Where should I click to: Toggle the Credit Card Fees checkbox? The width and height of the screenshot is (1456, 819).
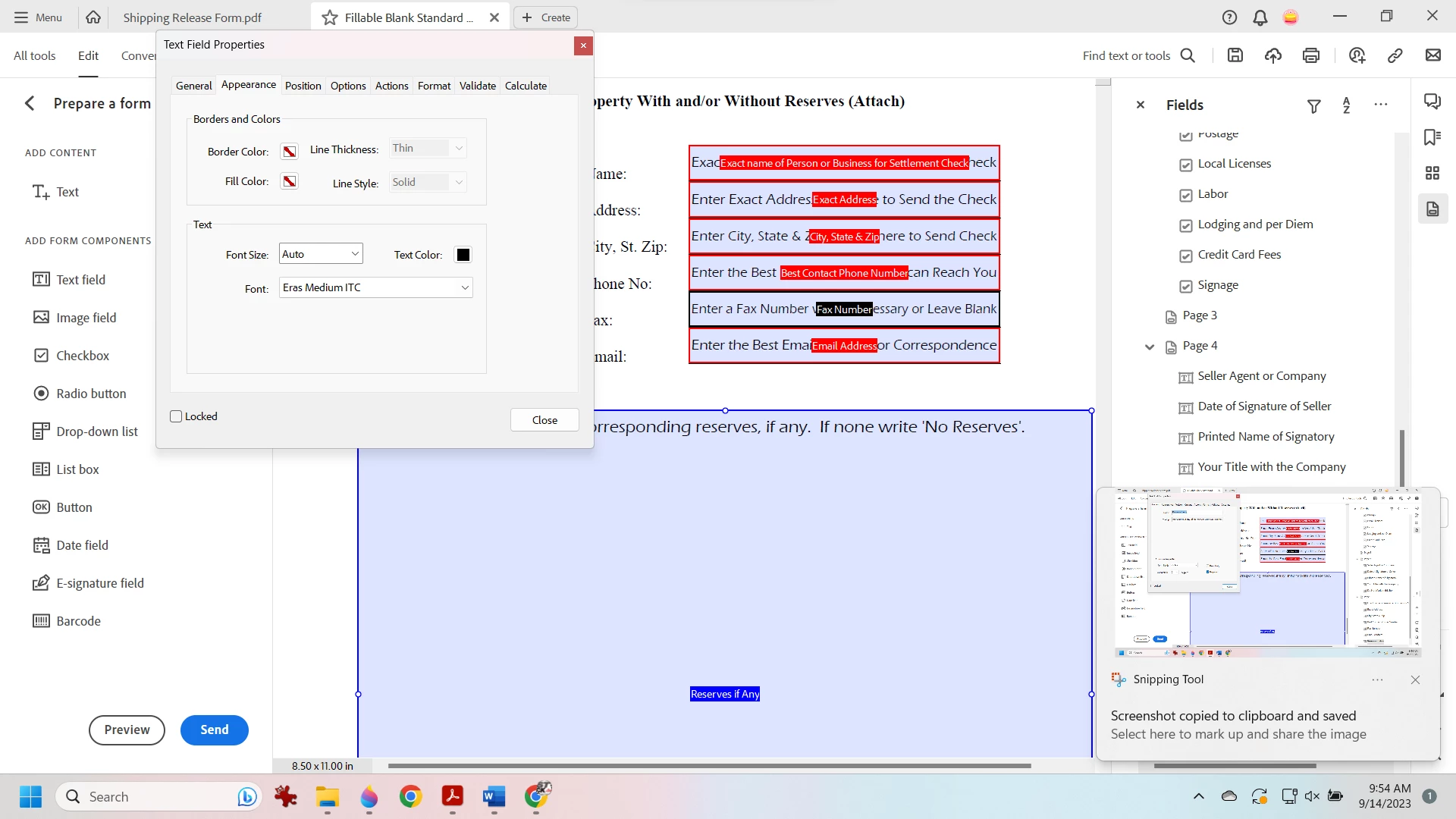1186,256
